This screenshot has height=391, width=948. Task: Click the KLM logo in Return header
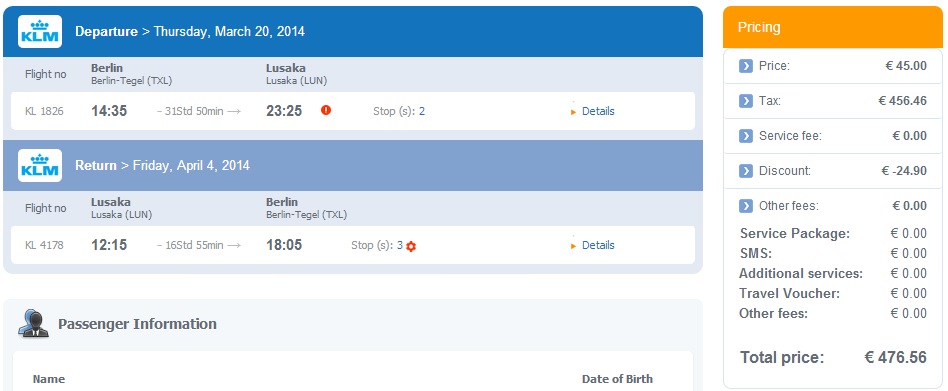(x=40, y=166)
